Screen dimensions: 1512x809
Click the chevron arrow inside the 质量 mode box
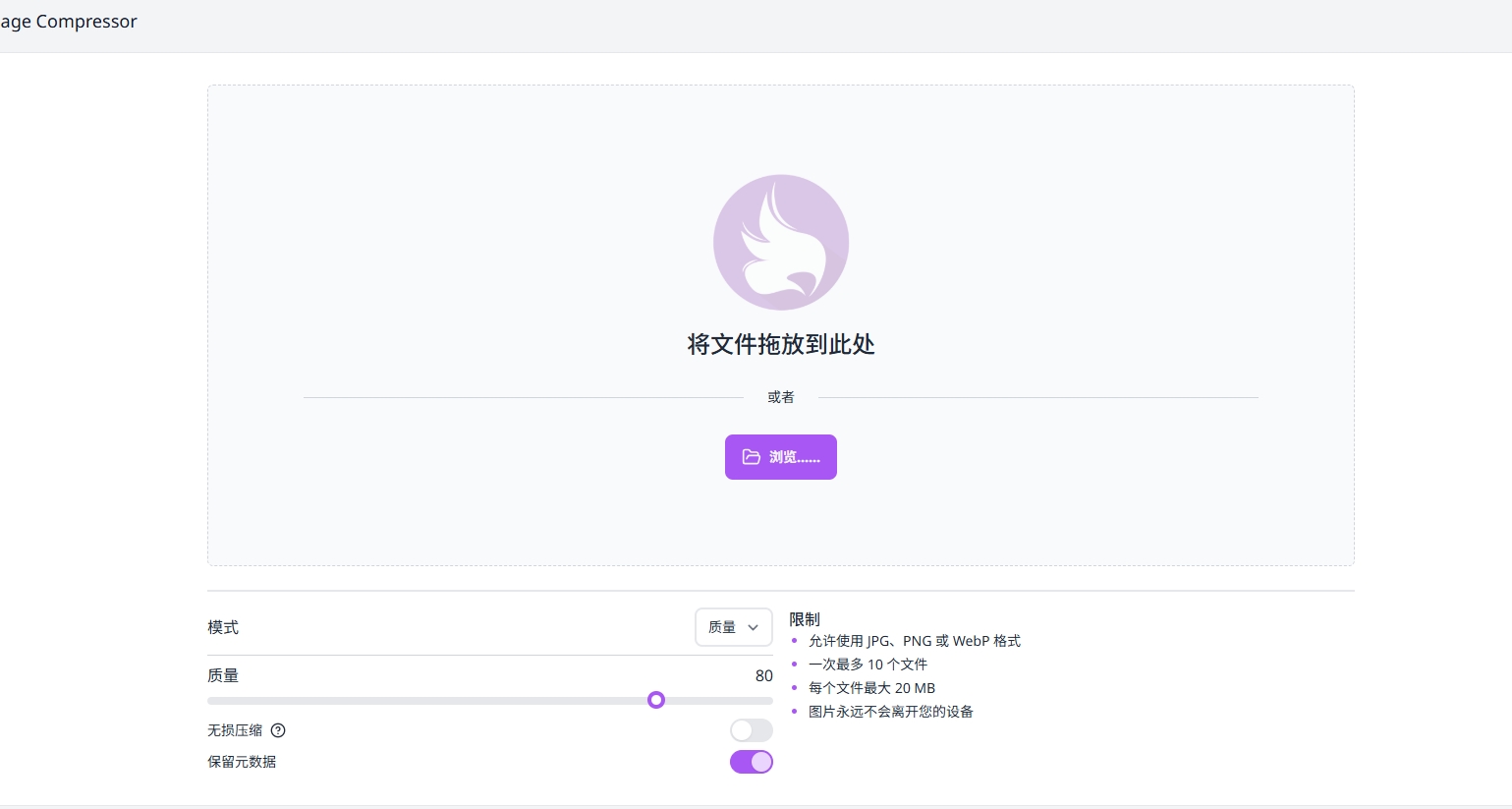(x=753, y=627)
